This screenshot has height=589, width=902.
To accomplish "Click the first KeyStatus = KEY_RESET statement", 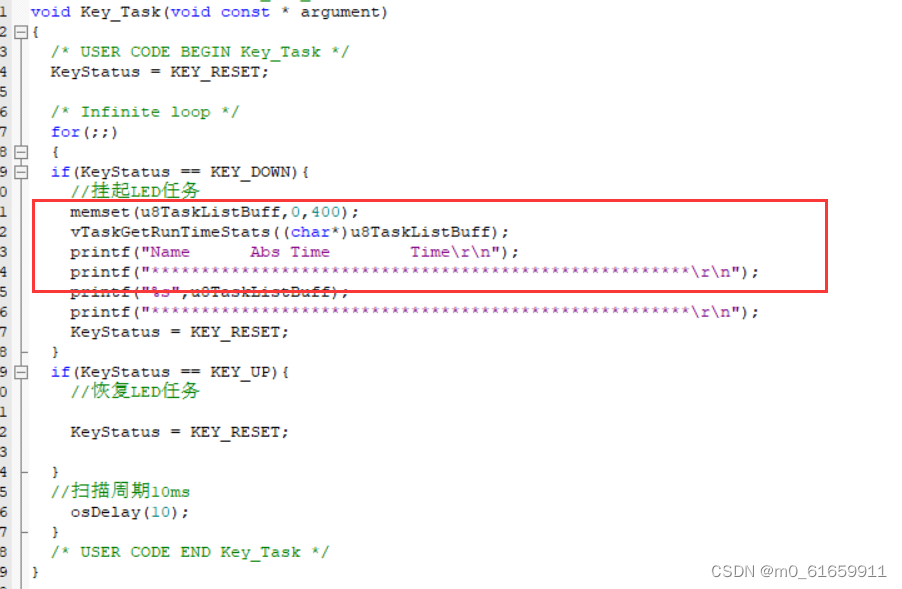I will [x=159, y=72].
